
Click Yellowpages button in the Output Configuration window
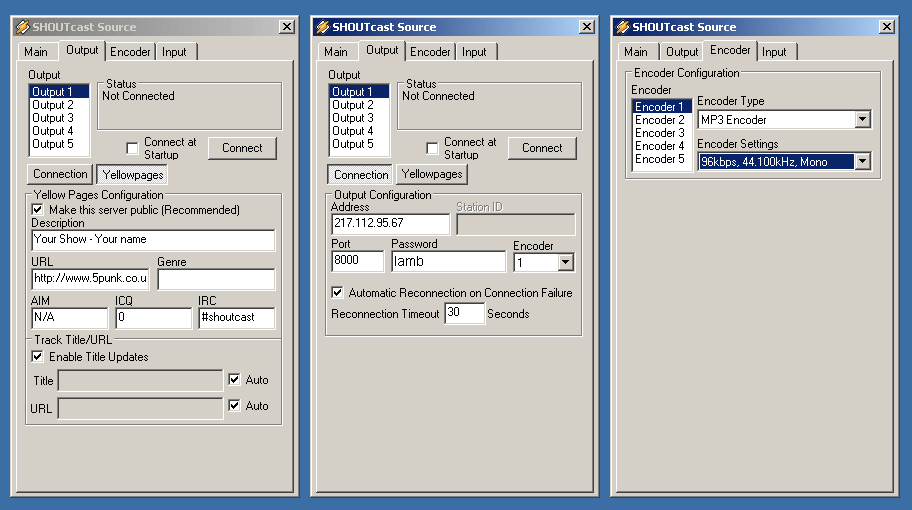tap(432, 174)
